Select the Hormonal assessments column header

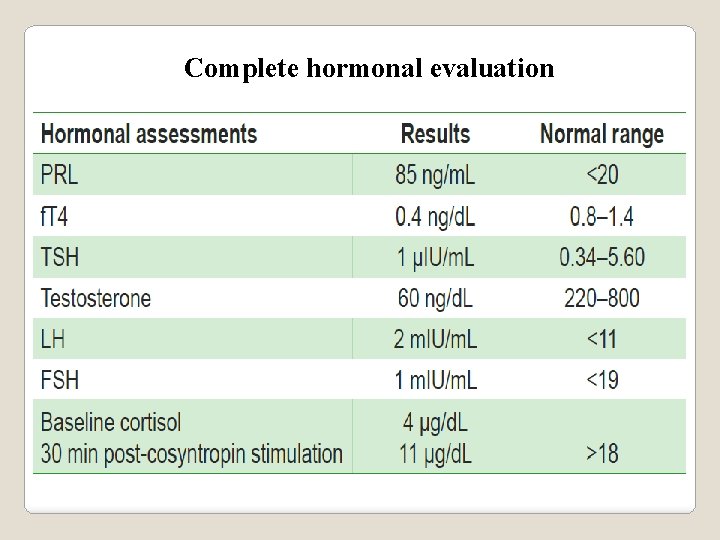pyautogui.click(x=149, y=134)
